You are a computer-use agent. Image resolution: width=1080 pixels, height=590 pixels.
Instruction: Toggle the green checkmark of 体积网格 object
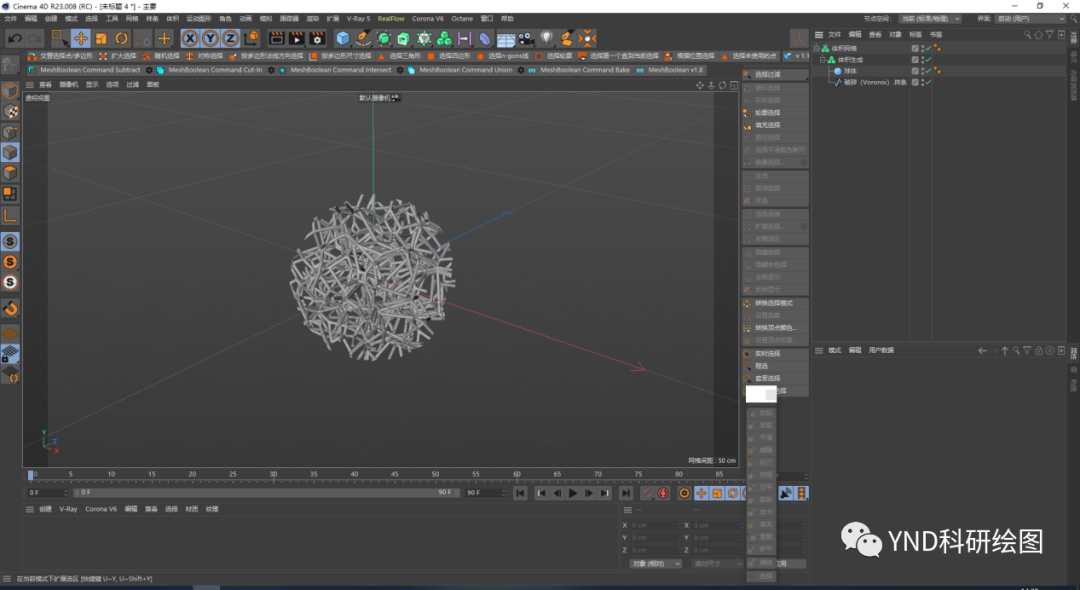tap(928, 48)
